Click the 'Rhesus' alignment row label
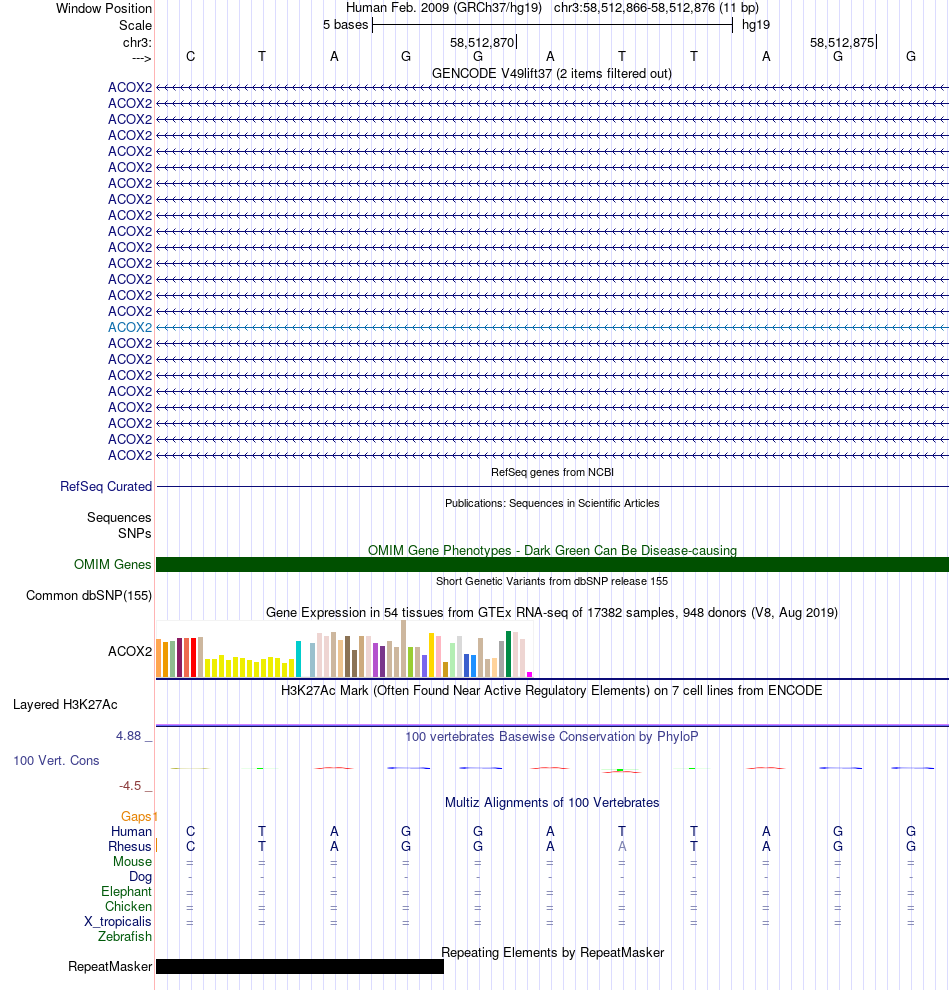The width and height of the screenshot is (950, 990). (130, 846)
